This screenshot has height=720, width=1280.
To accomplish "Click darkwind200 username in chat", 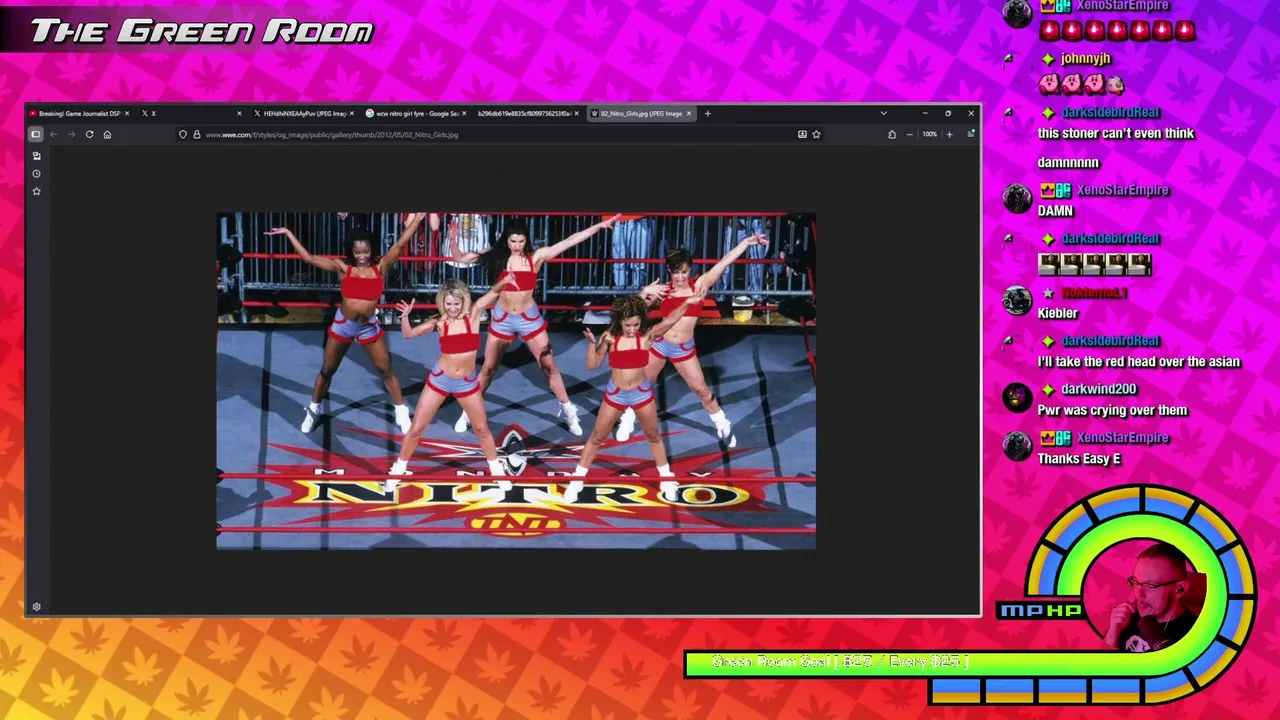I will 1099,389.
